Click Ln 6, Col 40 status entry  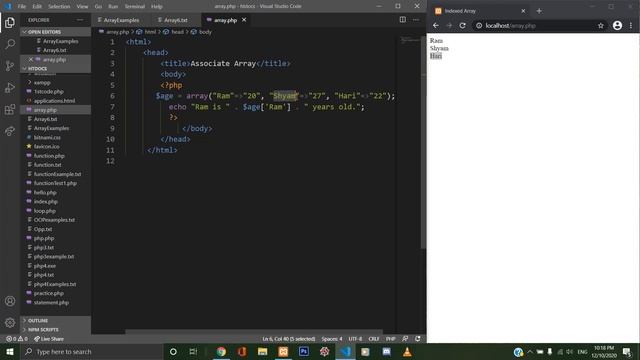[289, 339]
